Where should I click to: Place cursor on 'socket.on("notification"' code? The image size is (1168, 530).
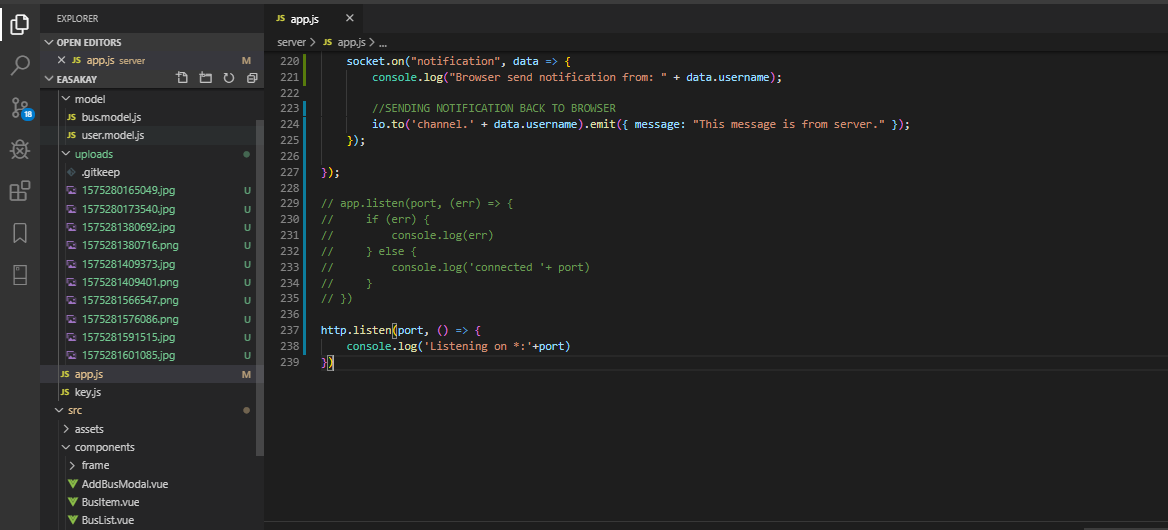(x=422, y=61)
